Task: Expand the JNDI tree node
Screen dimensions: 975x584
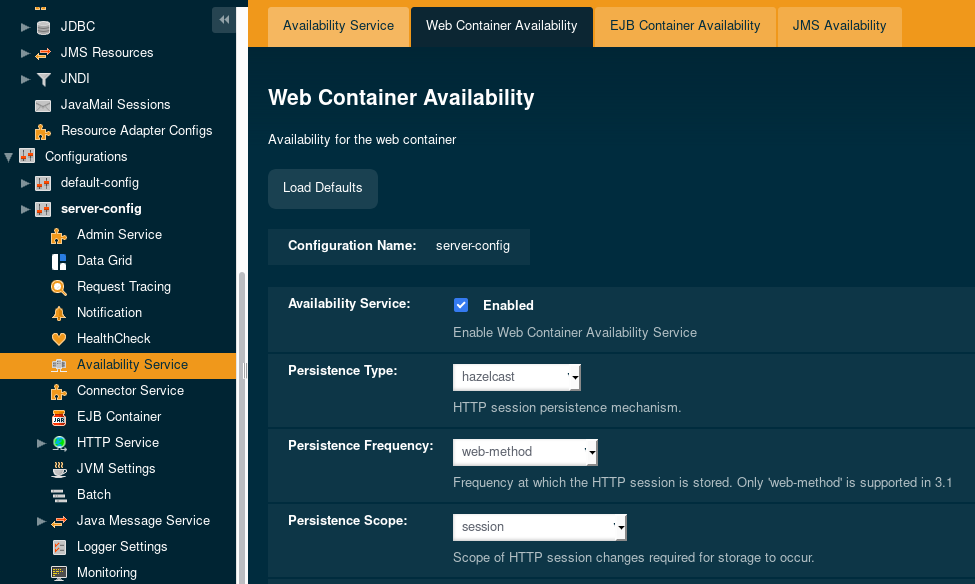Action: click(x=25, y=79)
